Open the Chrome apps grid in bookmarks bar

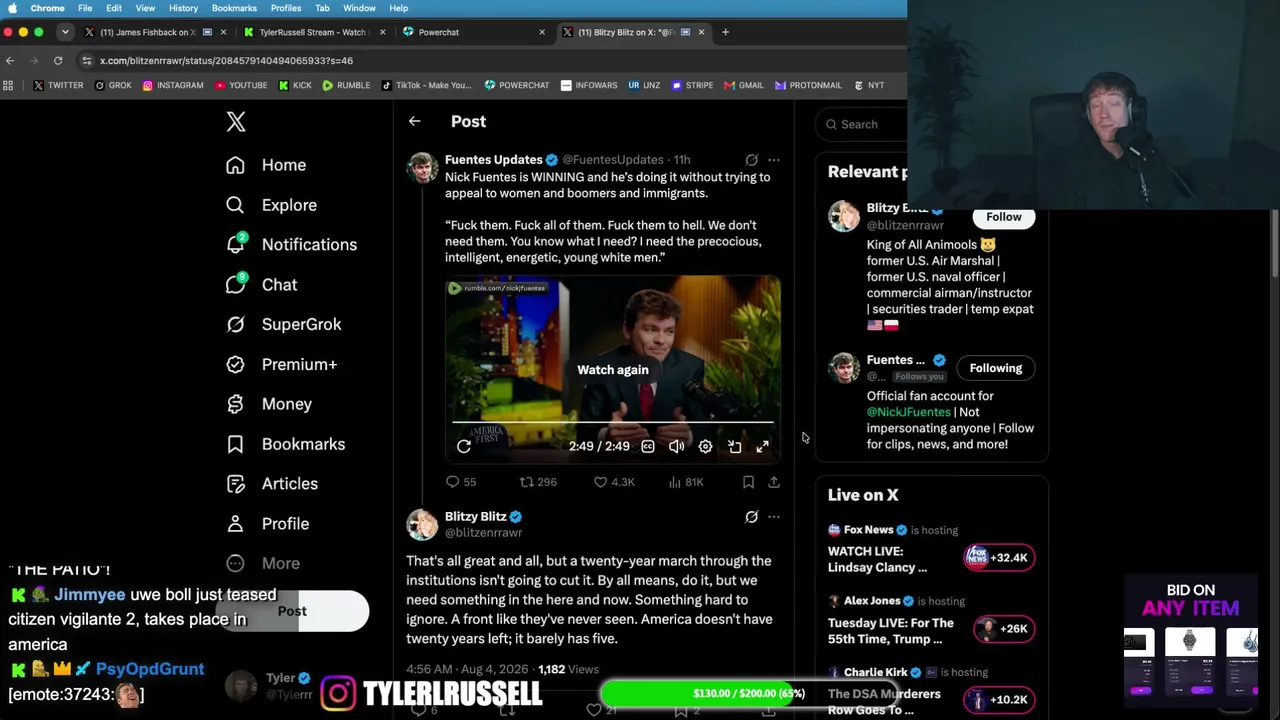(x=9, y=85)
